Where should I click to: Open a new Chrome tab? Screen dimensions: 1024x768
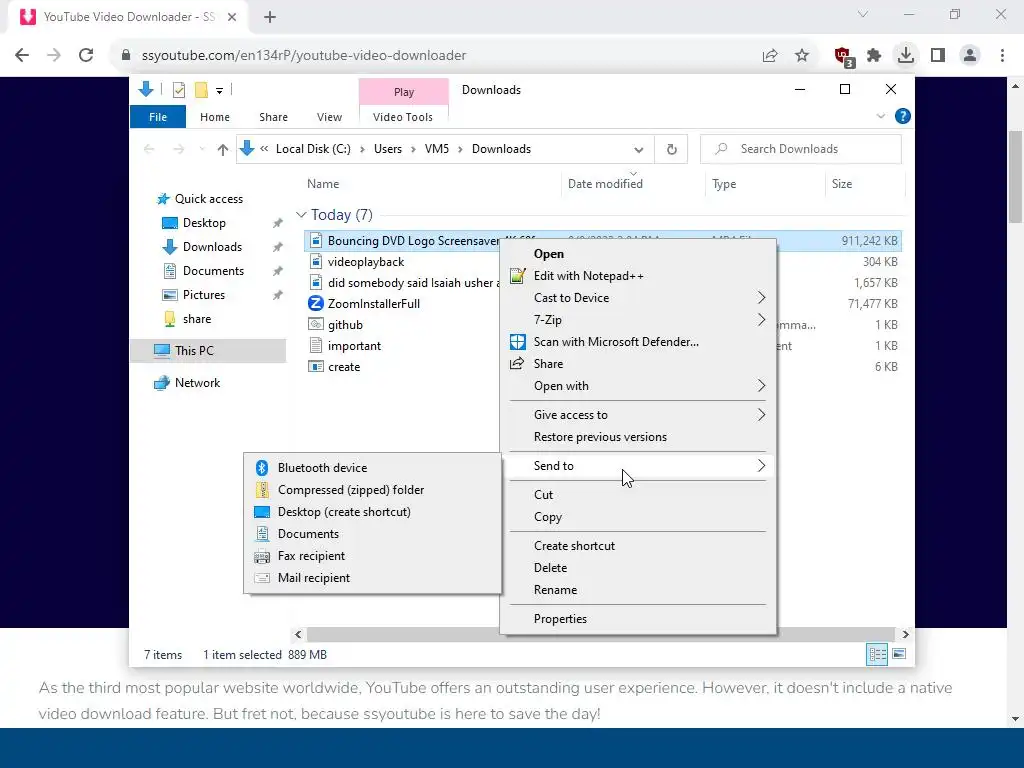(x=270, y=17)
